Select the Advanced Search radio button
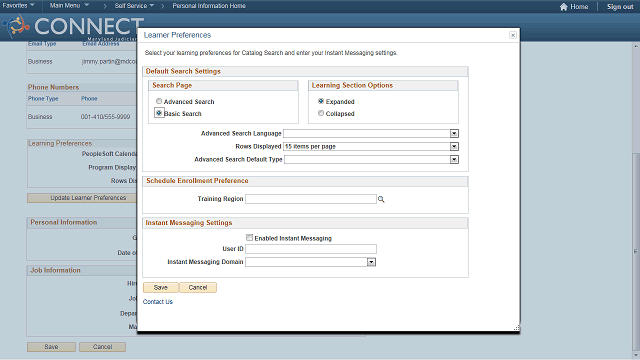640x360 pixels. pyautogui.click(x=159, y=101)
